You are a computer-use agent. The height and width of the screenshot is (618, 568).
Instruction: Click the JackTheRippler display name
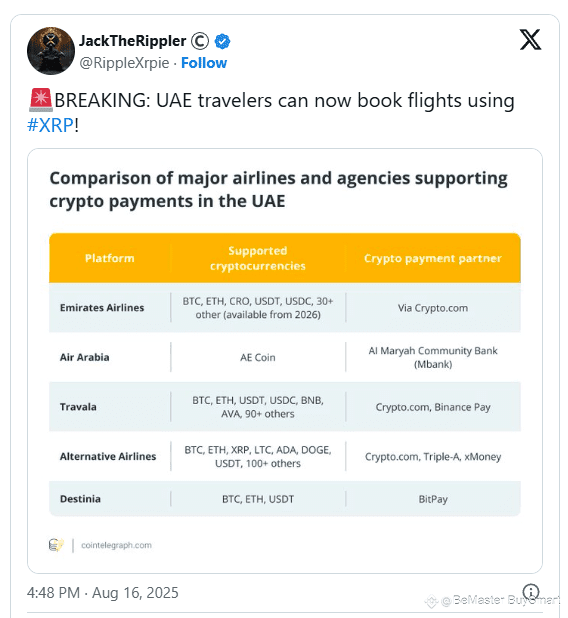[132, 41]
